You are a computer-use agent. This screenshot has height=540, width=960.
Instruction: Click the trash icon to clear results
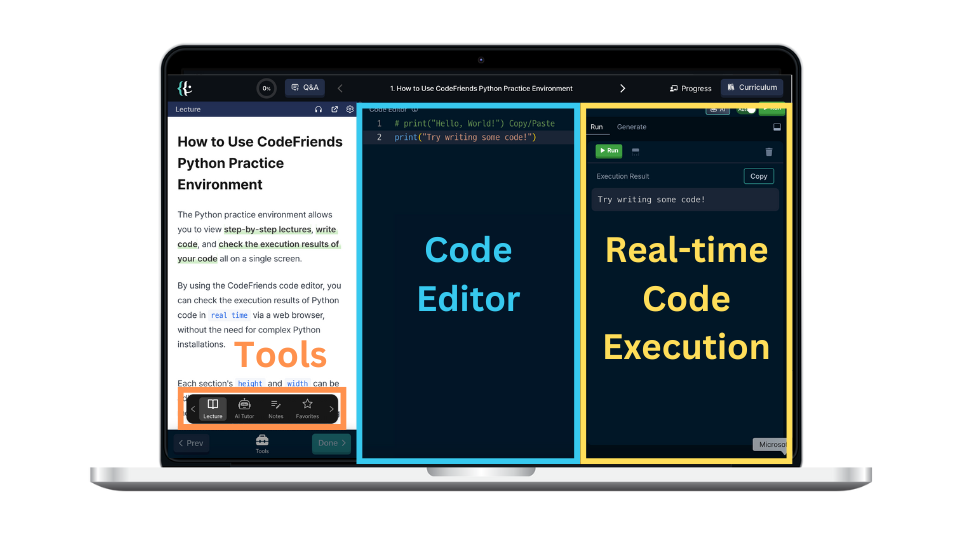pos(769,151)
